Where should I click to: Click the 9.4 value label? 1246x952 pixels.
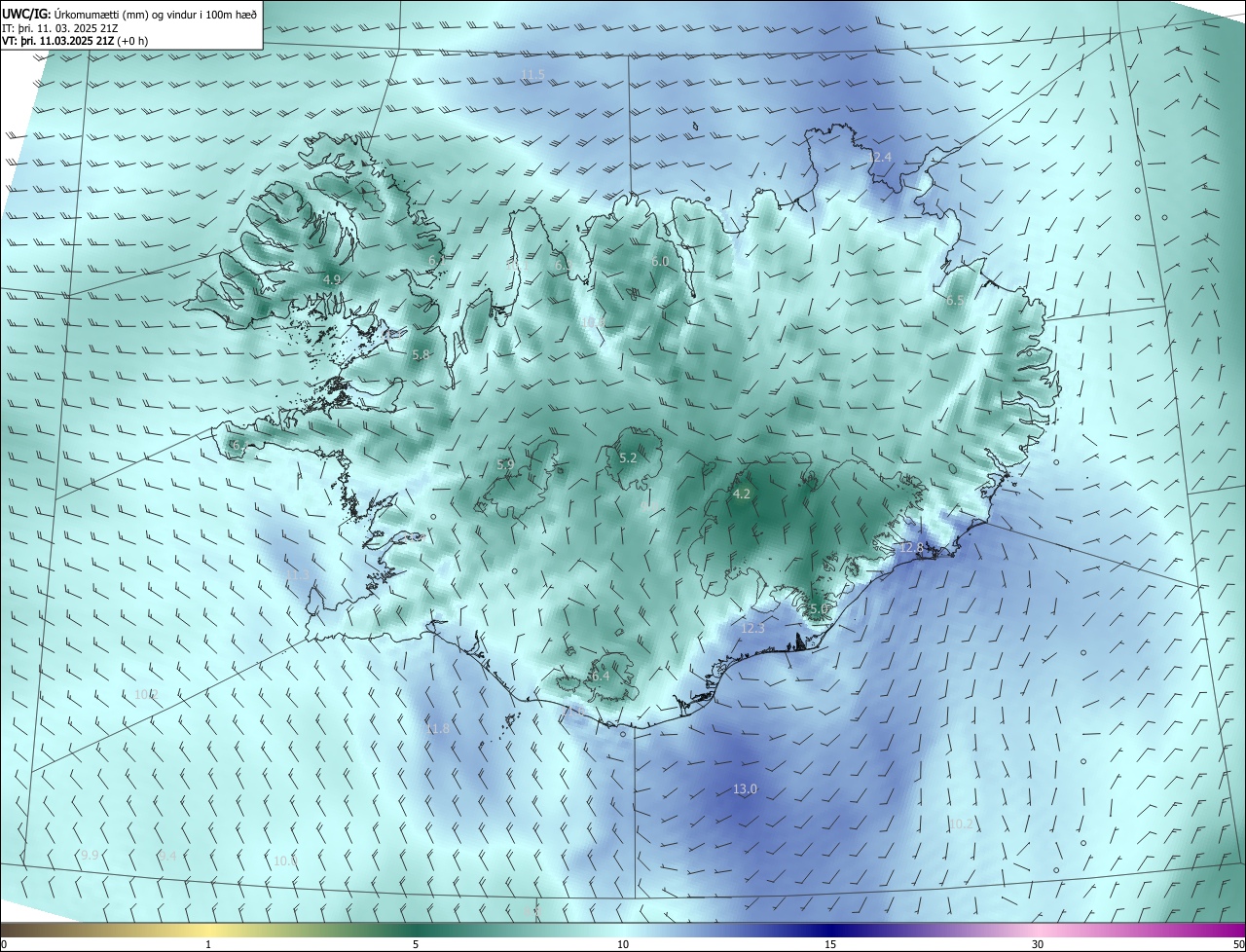coord(167,856)
